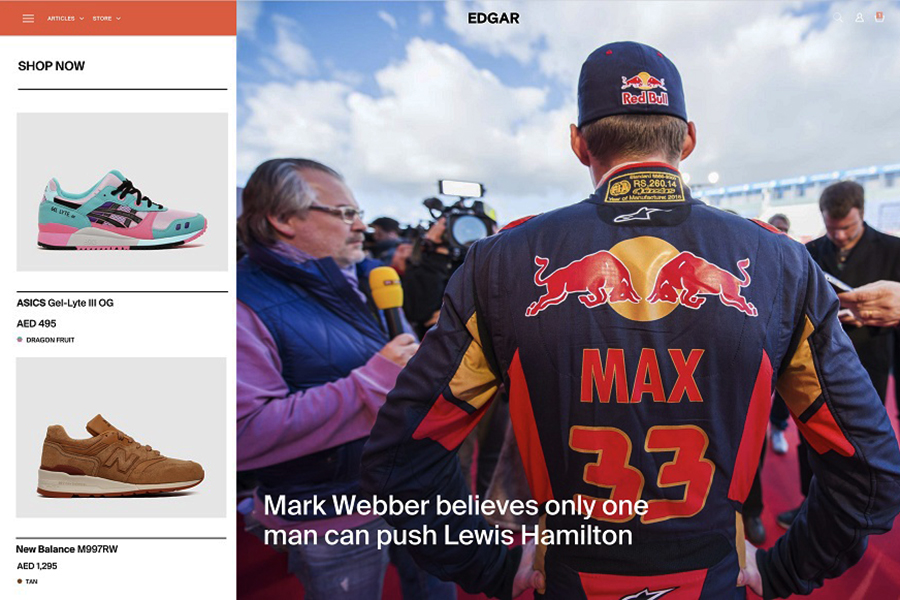The image size is (900, 600).
Task: Select the AED 1,295 price
Action: click(x=37, y=566)
